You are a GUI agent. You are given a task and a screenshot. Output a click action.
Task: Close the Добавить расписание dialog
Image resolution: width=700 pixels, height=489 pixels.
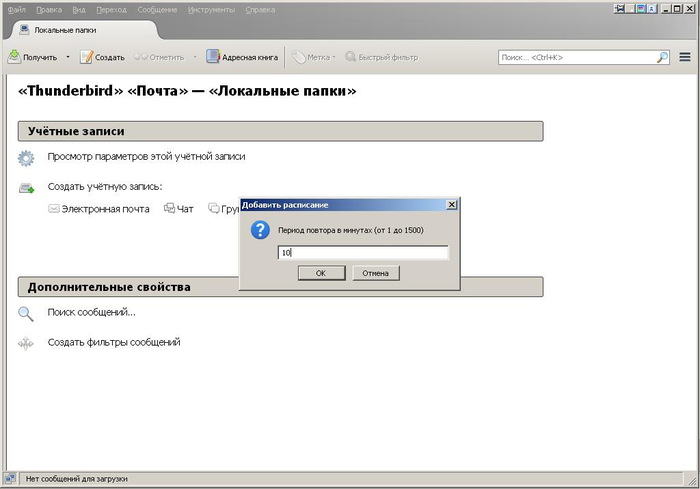tap(452, 205)
